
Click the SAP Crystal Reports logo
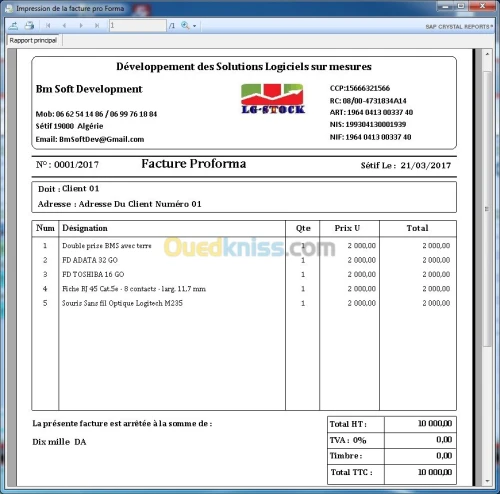click(459, 27)
